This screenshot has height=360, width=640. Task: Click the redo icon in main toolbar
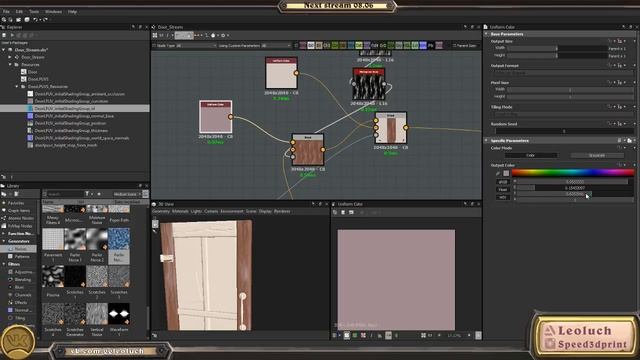pos(44,20)
